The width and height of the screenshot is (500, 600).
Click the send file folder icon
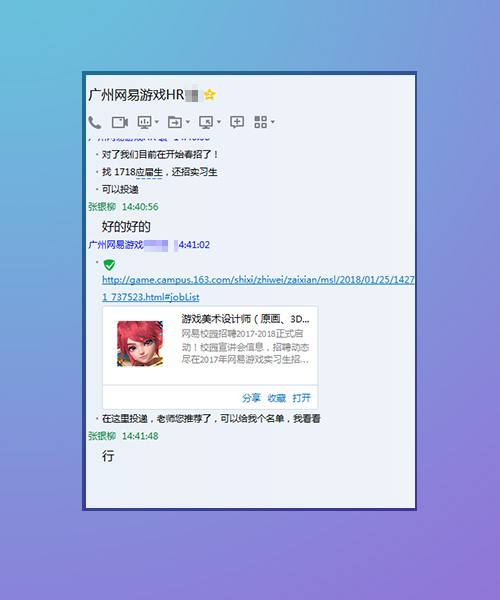pos(175,122)
